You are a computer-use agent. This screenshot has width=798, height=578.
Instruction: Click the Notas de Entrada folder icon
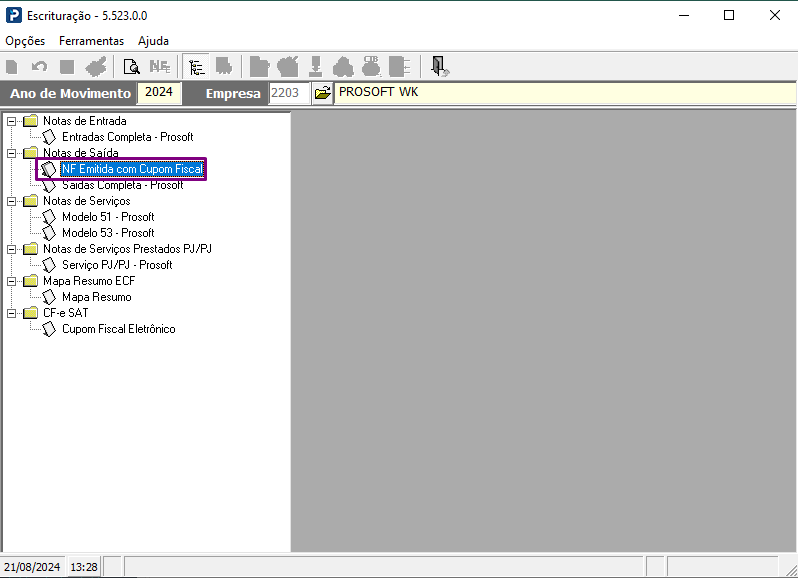pos(31,121)
